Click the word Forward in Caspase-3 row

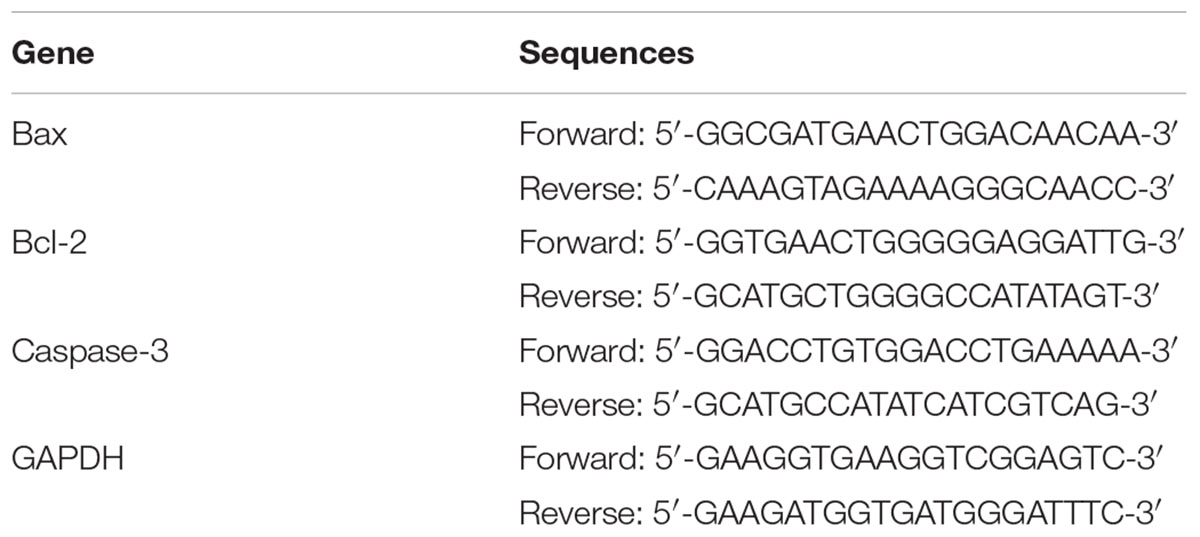[x=581, y=351]
